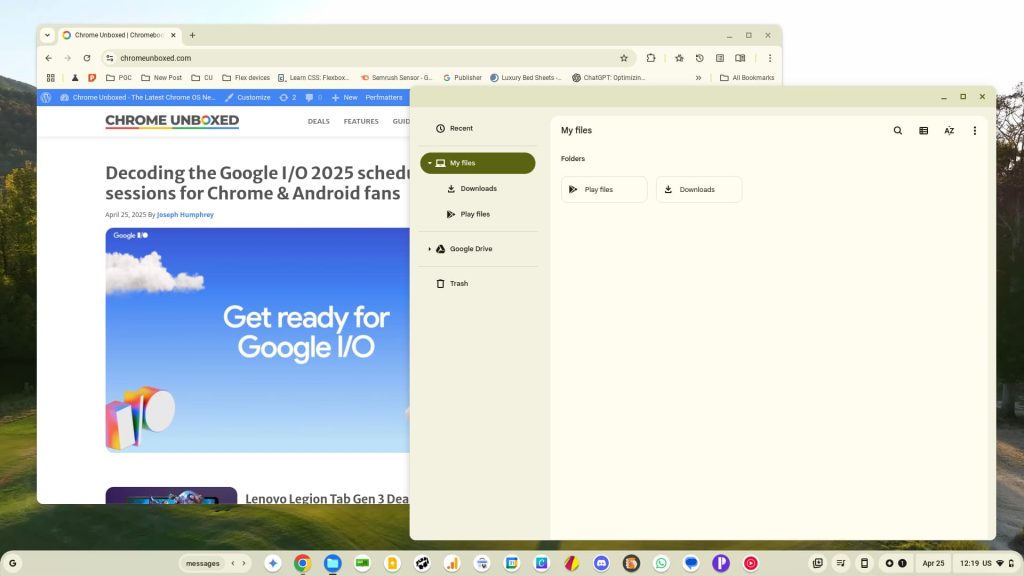Viewport: 1024px width, 576px height.
Task: Close the Chrome Unboxed tab
Action: point(173,35)
